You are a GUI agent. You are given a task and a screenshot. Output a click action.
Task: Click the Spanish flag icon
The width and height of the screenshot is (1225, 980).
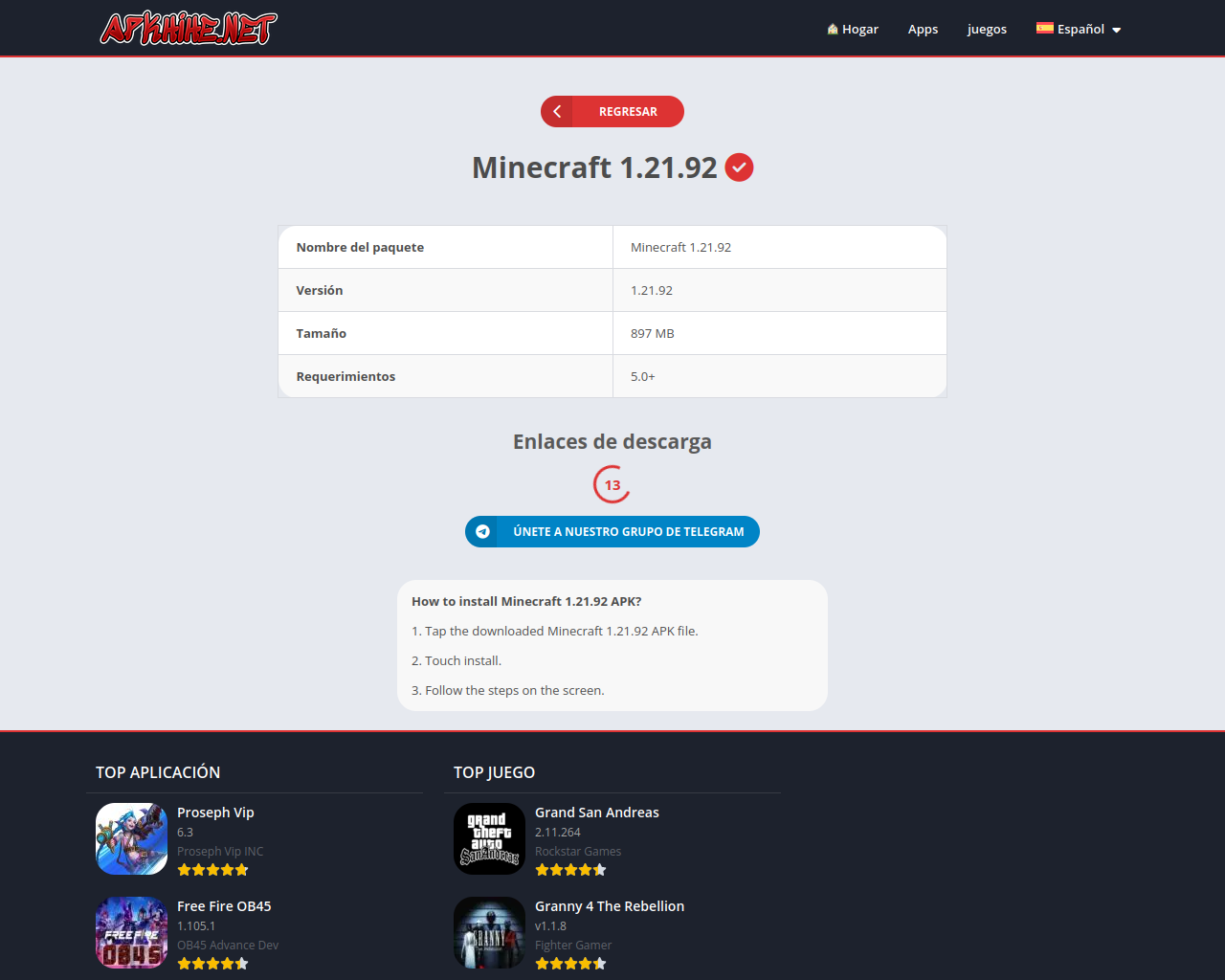coord(1044,28)
